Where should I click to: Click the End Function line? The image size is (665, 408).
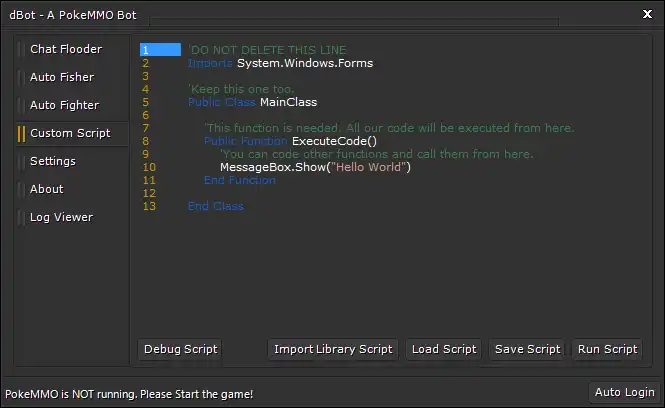[240, 180]
